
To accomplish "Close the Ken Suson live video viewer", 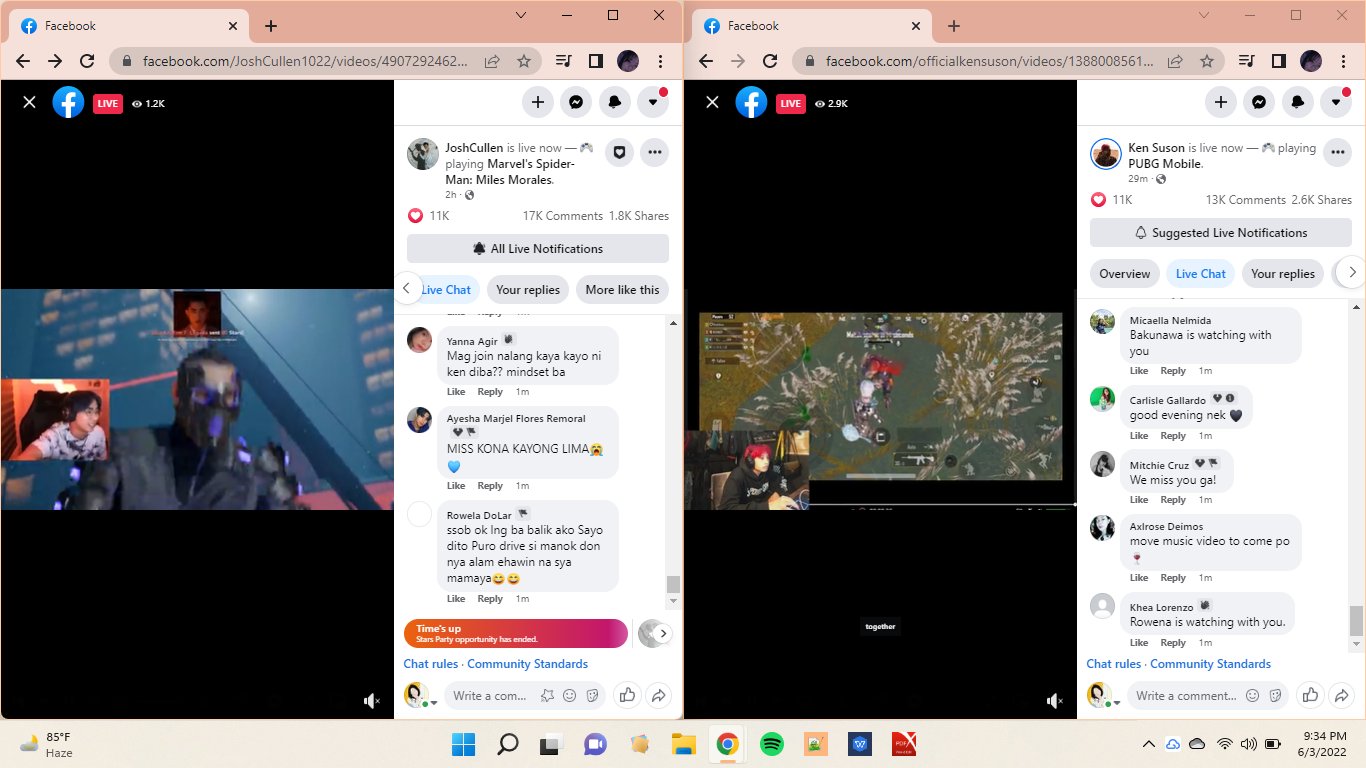I will [x=712, y=102].
